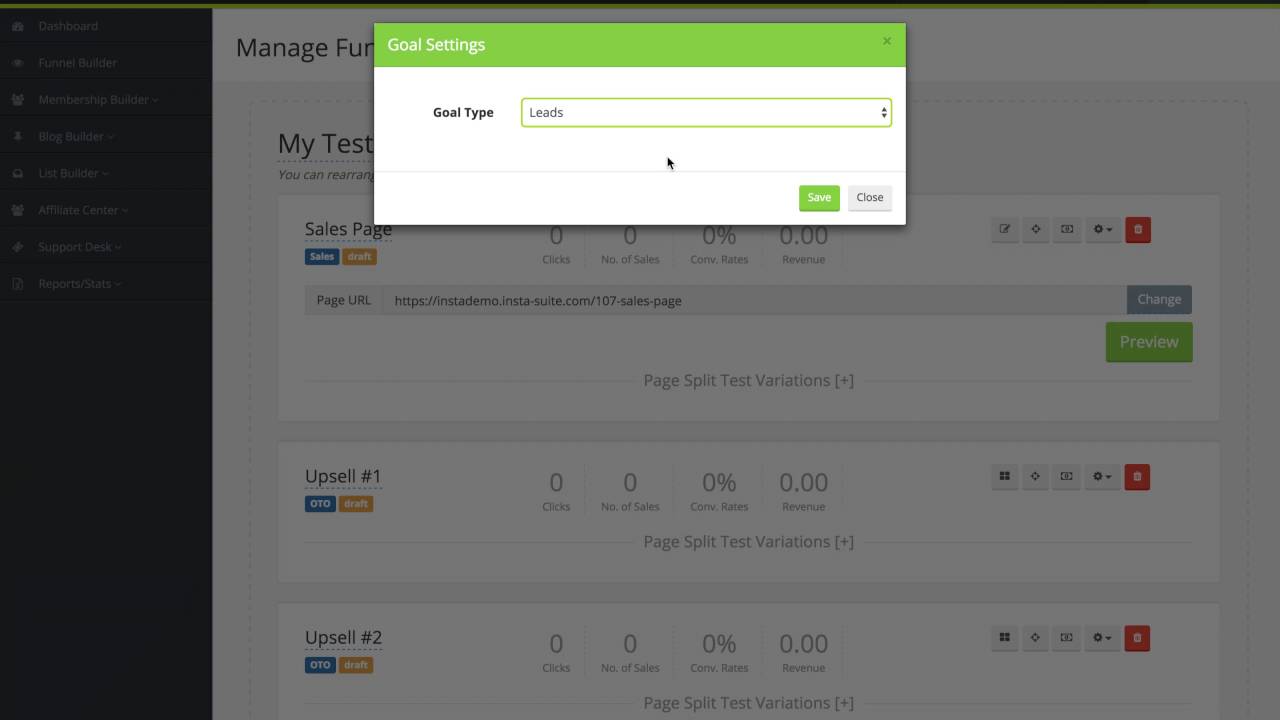Delete Upsell #2 with red trash icon

coord(1137,638)
